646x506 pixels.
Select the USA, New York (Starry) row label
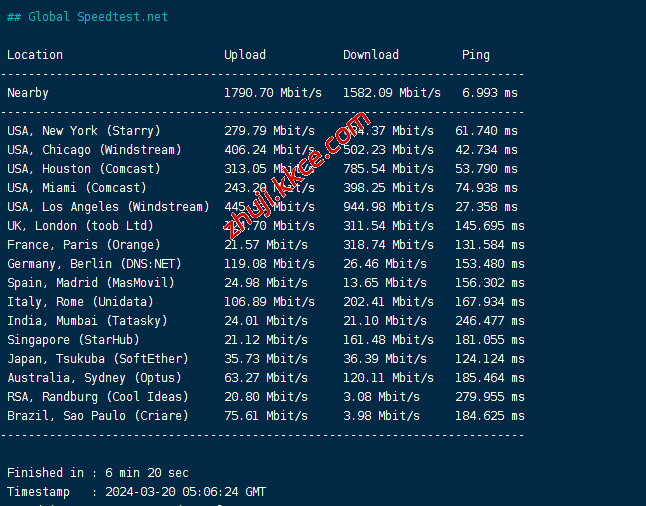pos(84,131)
